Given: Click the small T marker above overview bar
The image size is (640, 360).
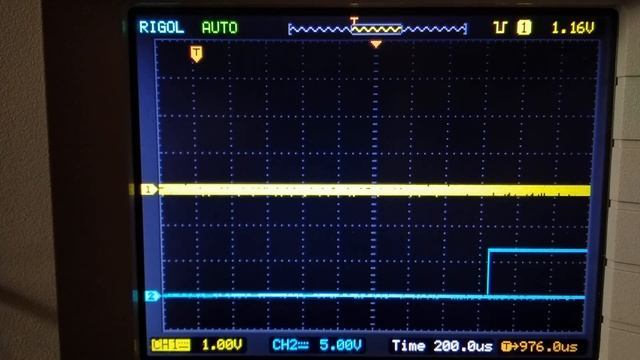Looking at the screenshot, I should coord(354,20).
